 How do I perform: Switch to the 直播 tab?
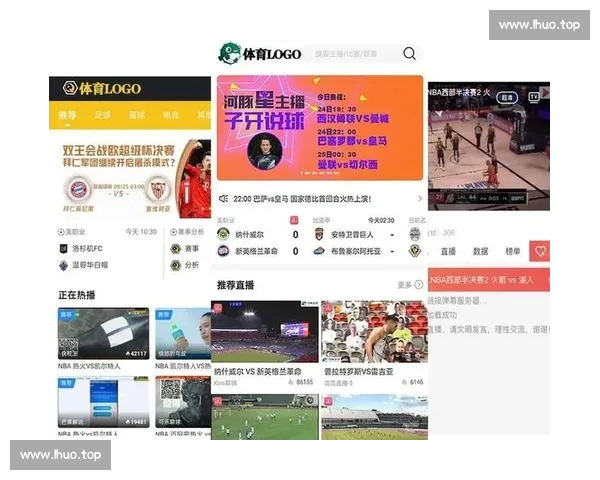tap(448, 251)
